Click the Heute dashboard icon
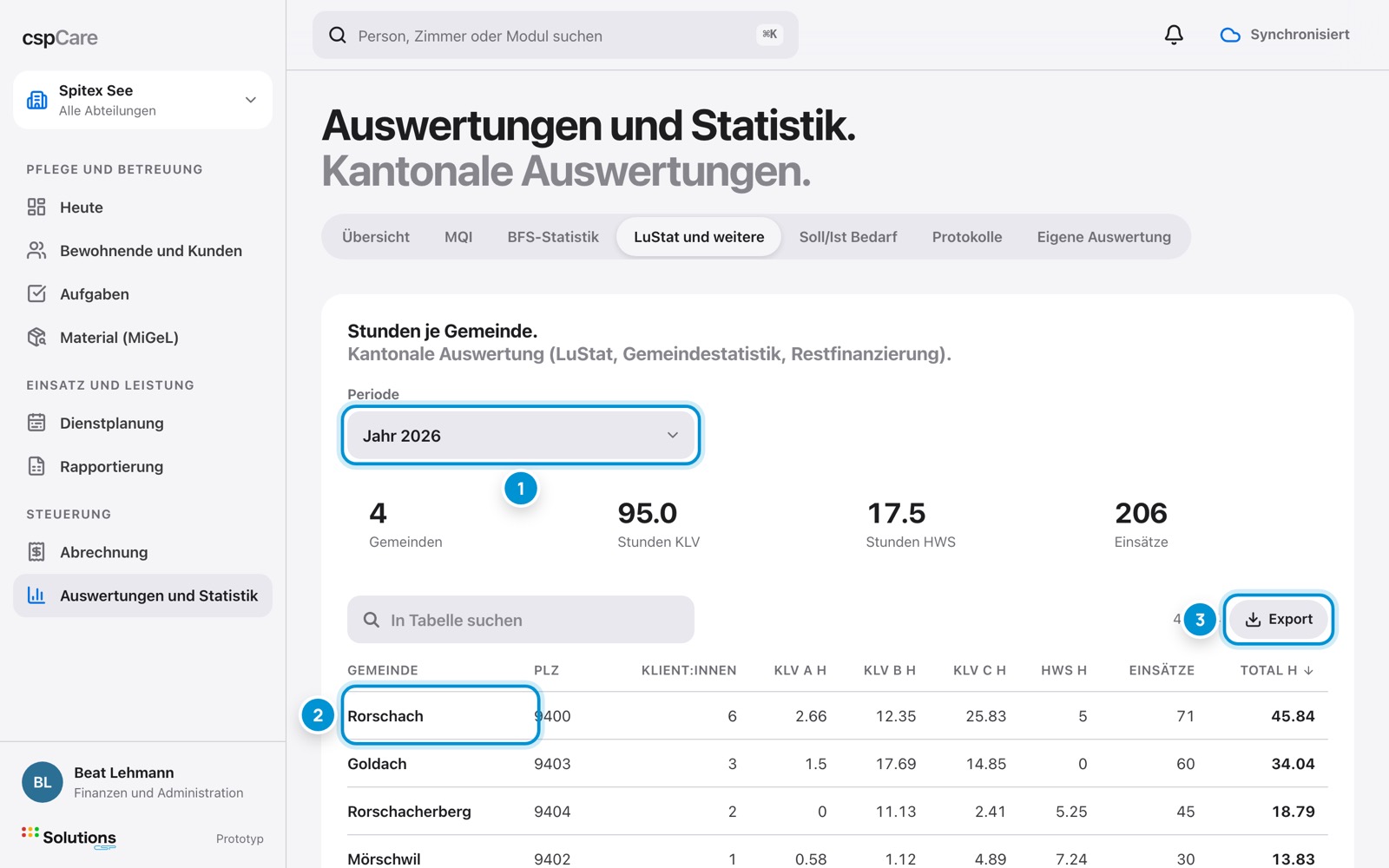 [36, 207]
